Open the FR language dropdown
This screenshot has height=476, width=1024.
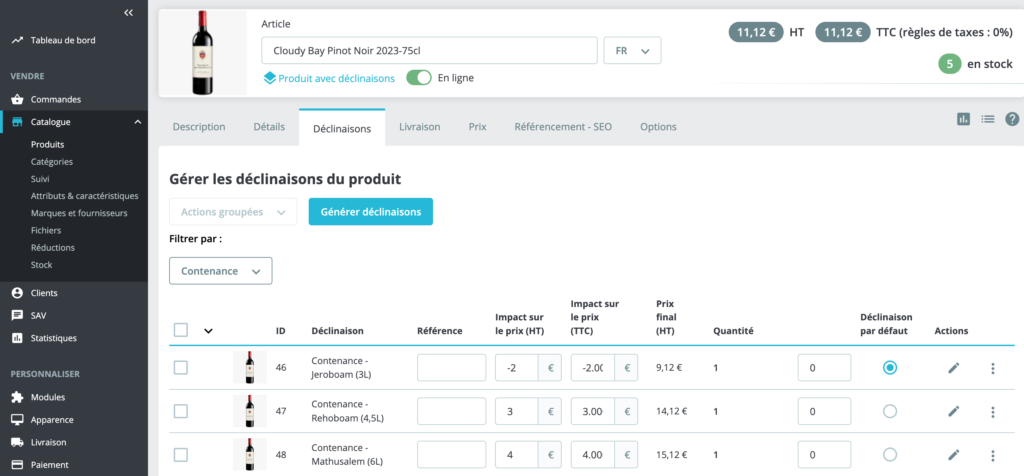coord(632,51)
